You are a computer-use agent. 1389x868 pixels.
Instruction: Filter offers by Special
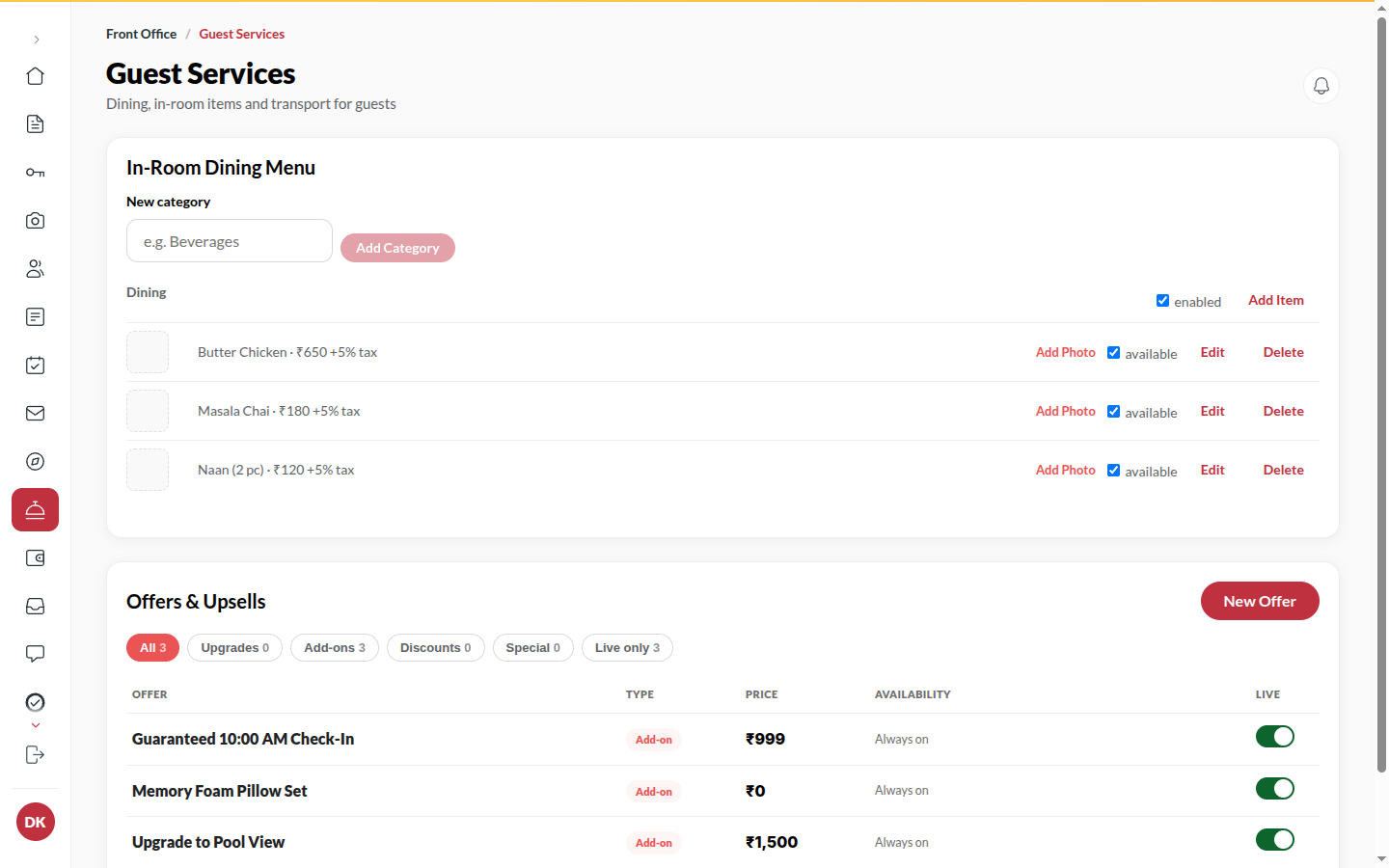[532, 648]
